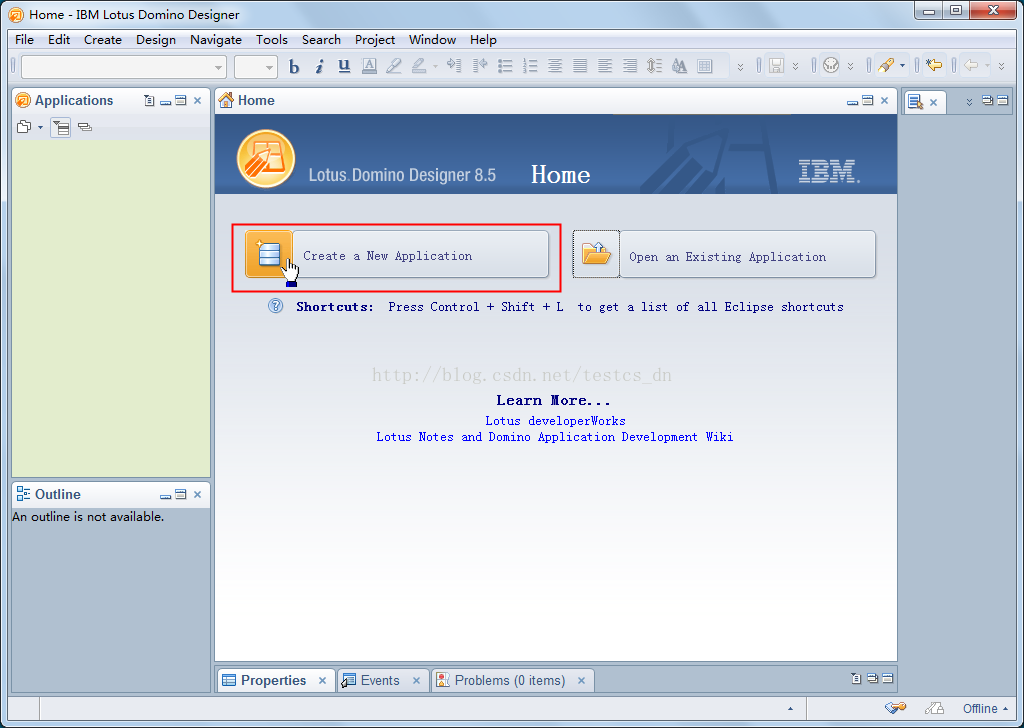This screenshot has width=1024, height=728.
Task: Click the text properties AA icon
Action: click(x=679, y=66)
